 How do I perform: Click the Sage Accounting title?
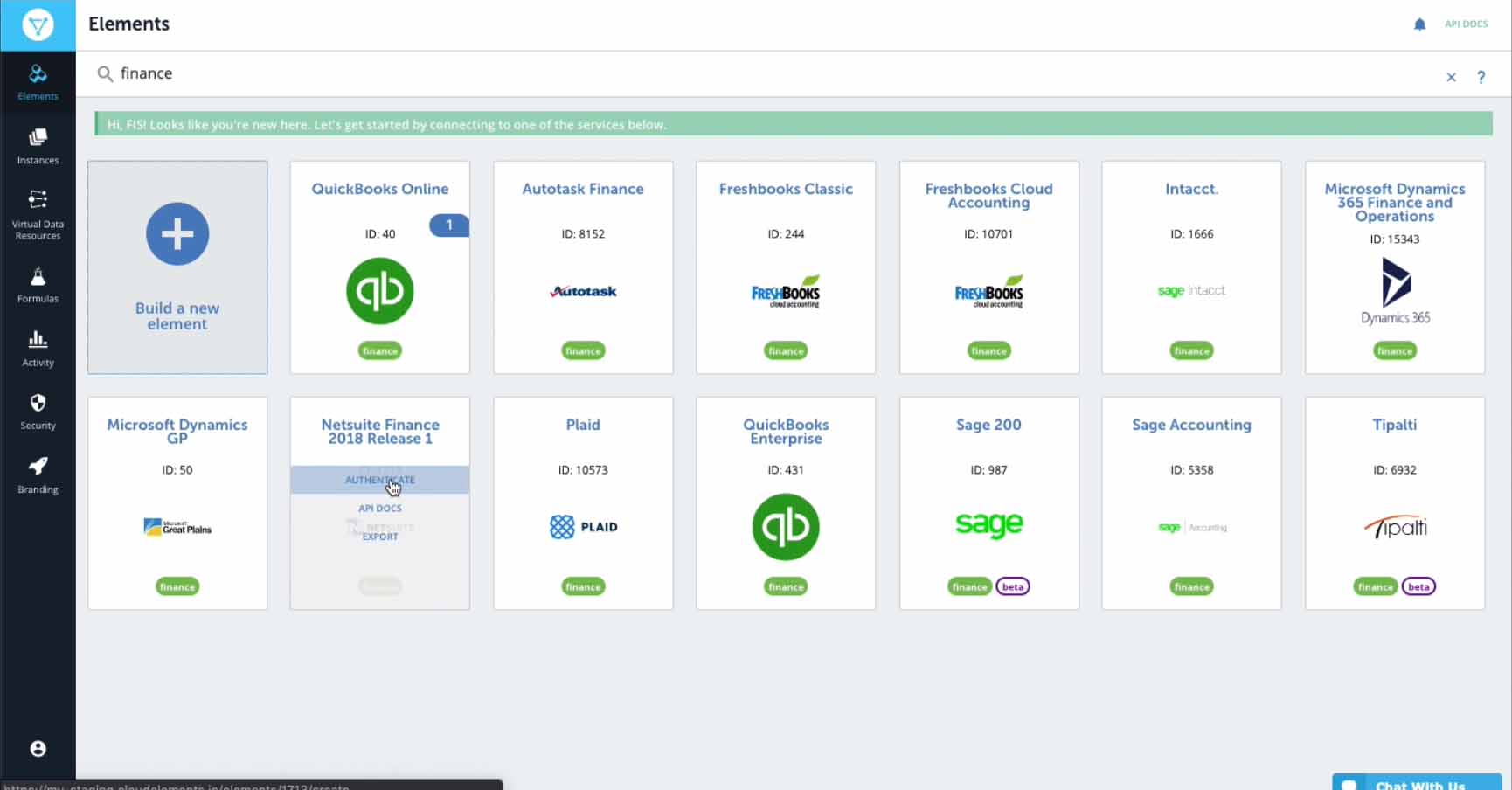[1191, 425]
